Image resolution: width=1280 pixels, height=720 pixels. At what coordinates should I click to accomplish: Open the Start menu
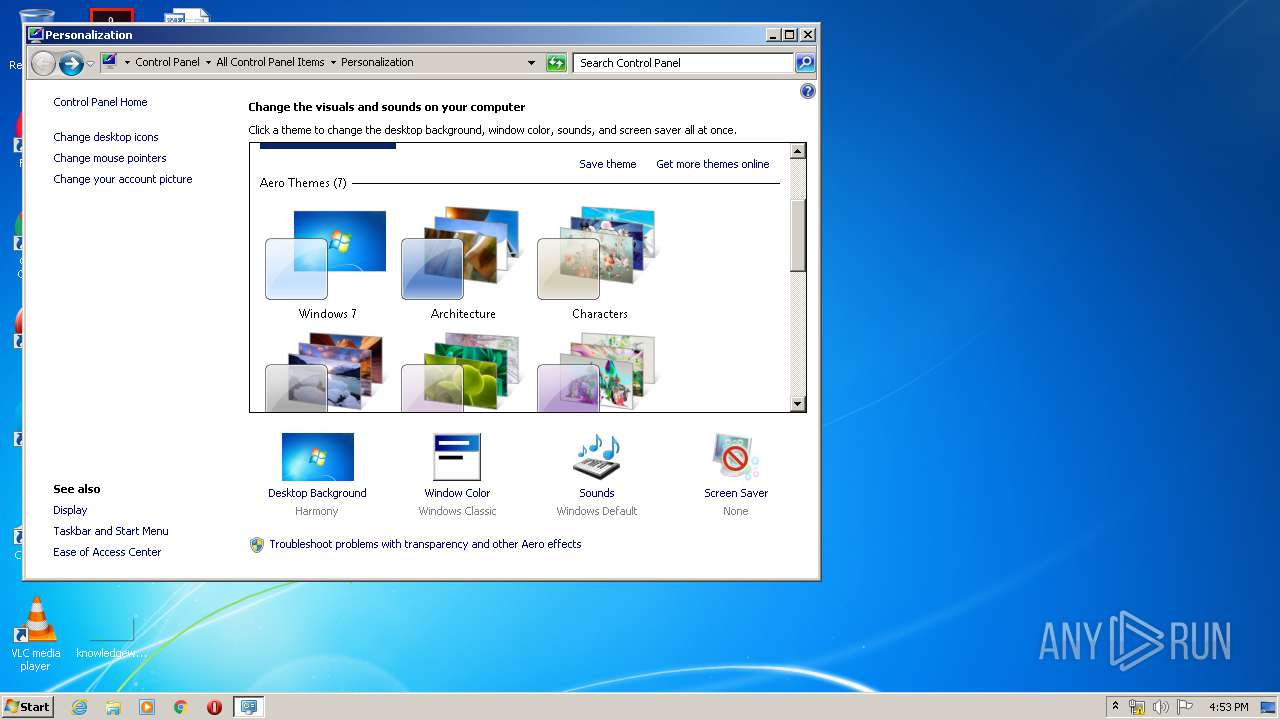(x=27, y=706)
